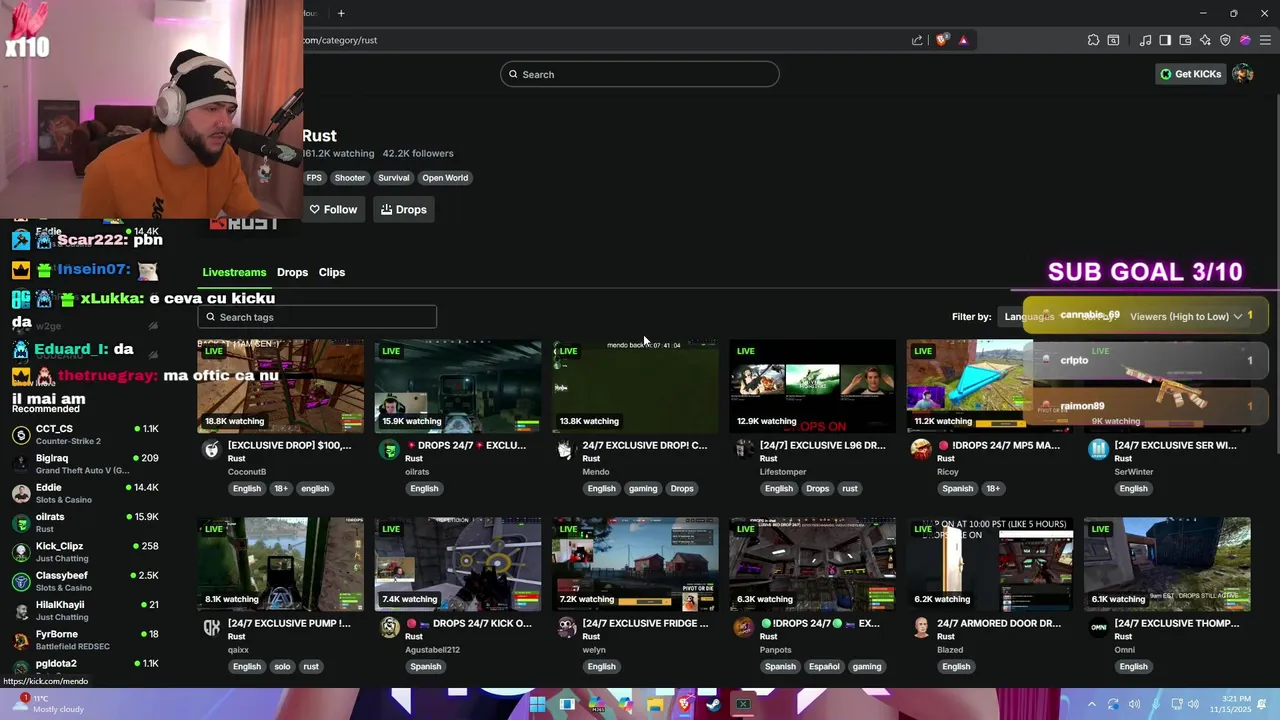The image size is (1280, 720).
Task: Switch to Drops tab
Action: click(292, 272)
